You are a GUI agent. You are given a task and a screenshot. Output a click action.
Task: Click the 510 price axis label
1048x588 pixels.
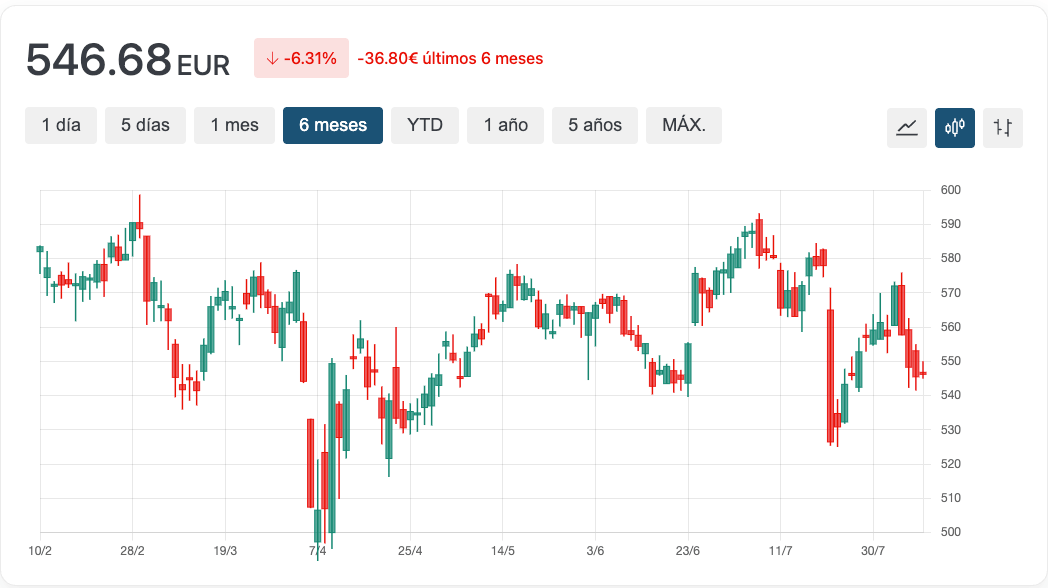click(x=950, y=498)
